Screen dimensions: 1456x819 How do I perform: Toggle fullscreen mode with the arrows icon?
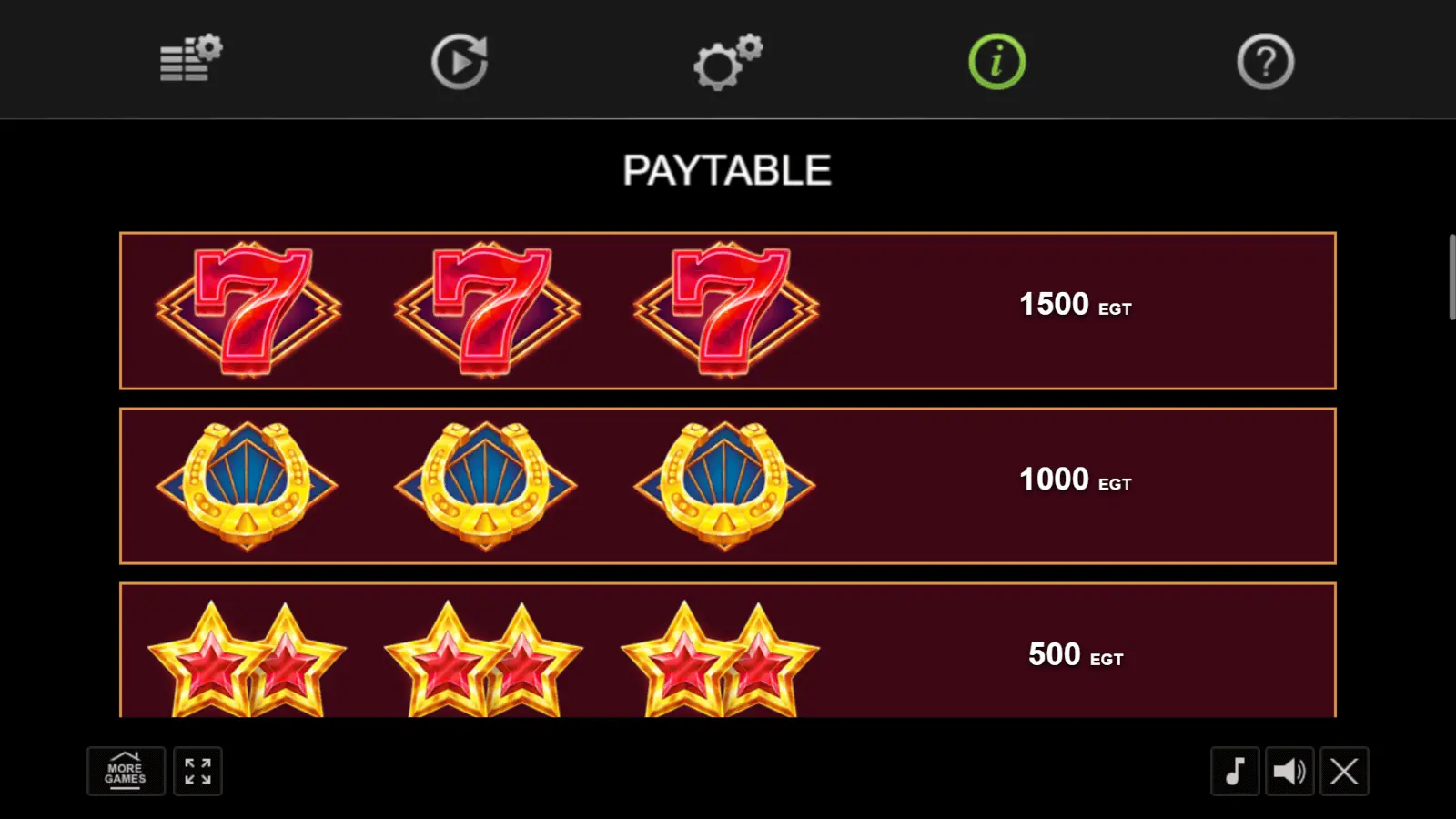point(197,772)
